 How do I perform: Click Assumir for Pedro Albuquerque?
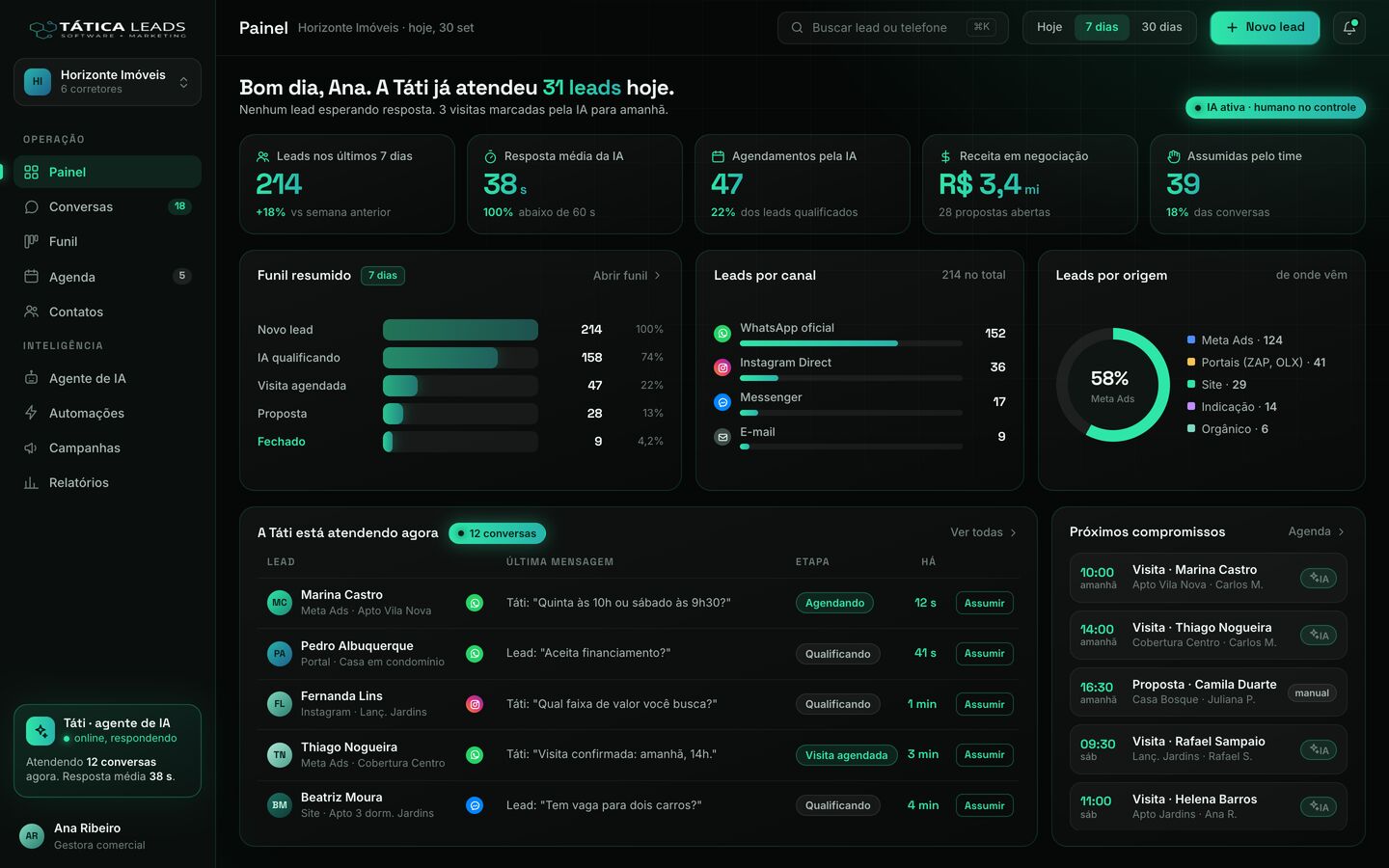[984, 653]
